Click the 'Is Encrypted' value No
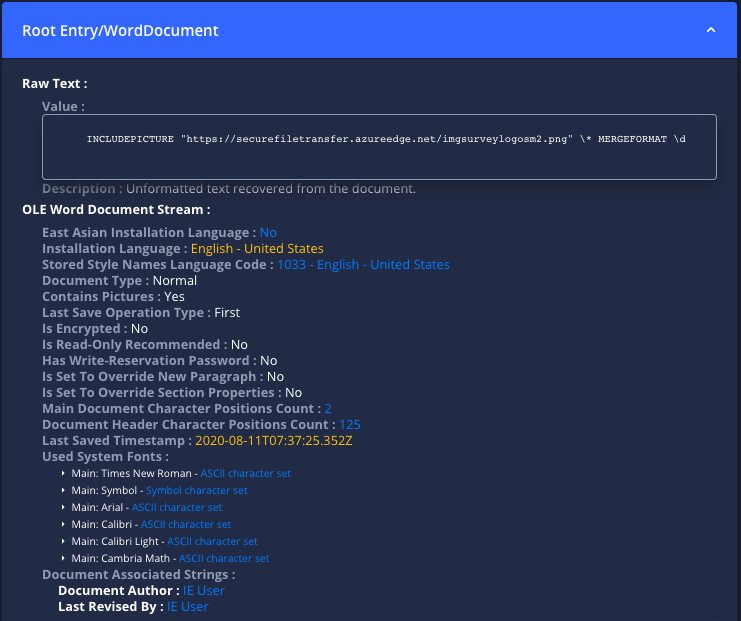This screenshot has height=621, width=741. pos(139,329)
